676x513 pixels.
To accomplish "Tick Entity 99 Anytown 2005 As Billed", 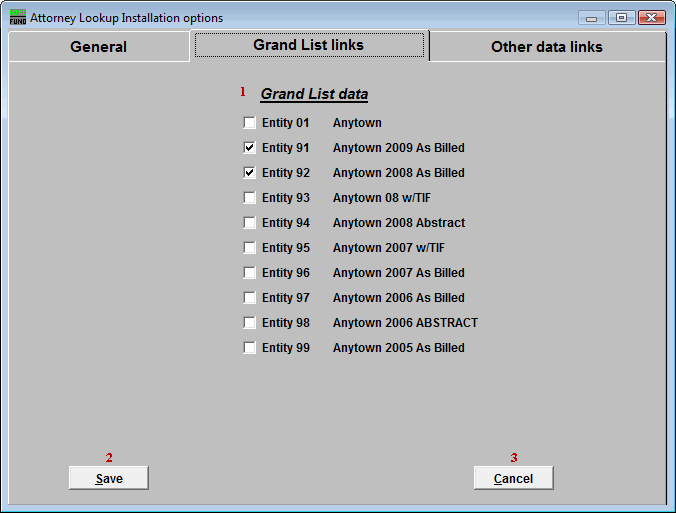I will [249, 348].
